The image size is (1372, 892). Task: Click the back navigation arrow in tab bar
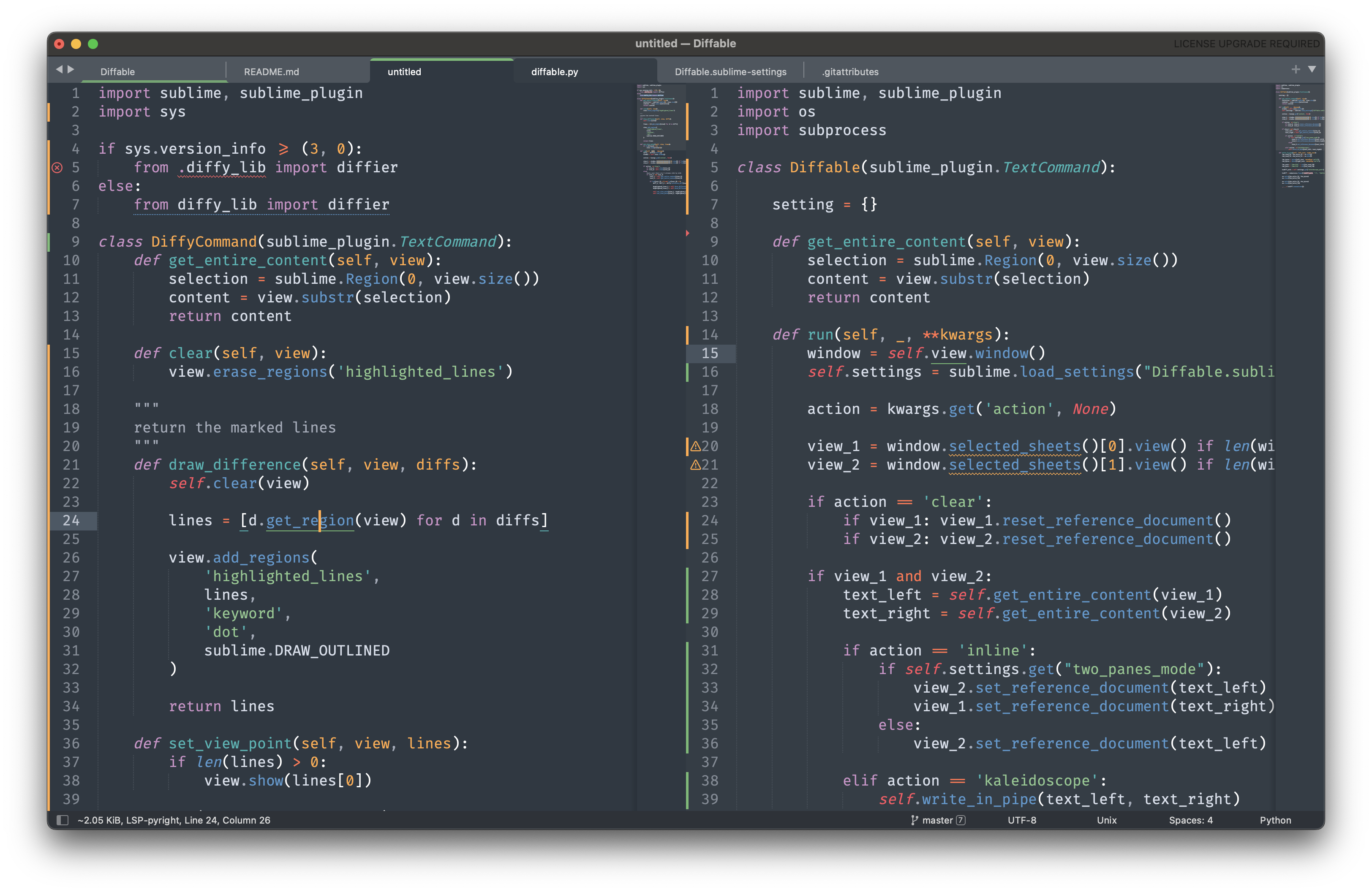click(59, 69)
